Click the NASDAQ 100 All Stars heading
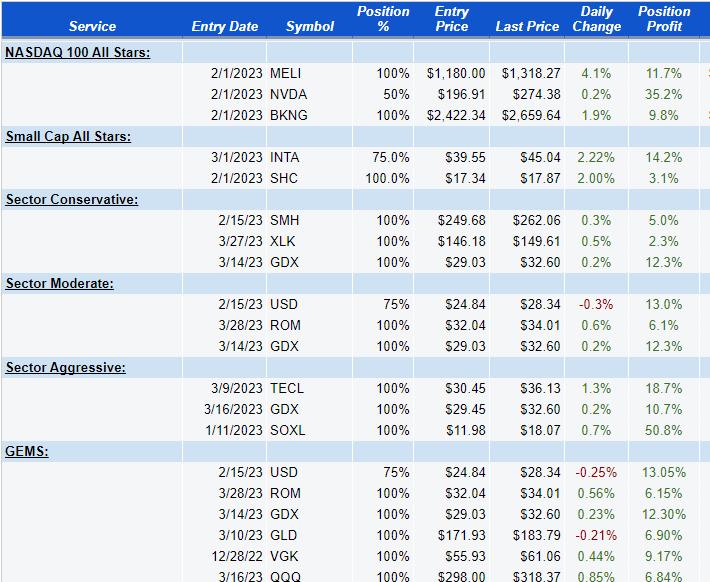 (x=78, y=52)
